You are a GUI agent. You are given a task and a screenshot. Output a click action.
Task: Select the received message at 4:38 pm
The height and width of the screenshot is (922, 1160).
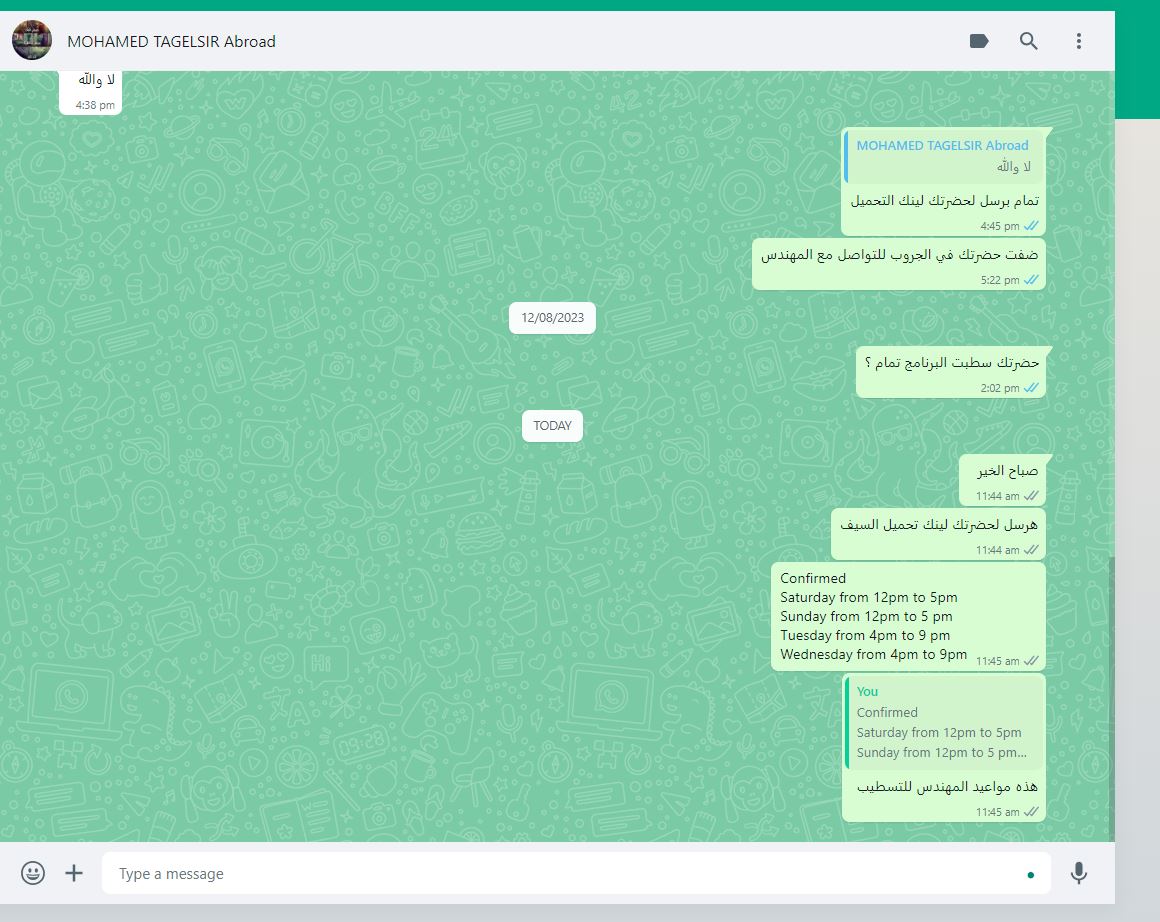click(x=91, y=92)
